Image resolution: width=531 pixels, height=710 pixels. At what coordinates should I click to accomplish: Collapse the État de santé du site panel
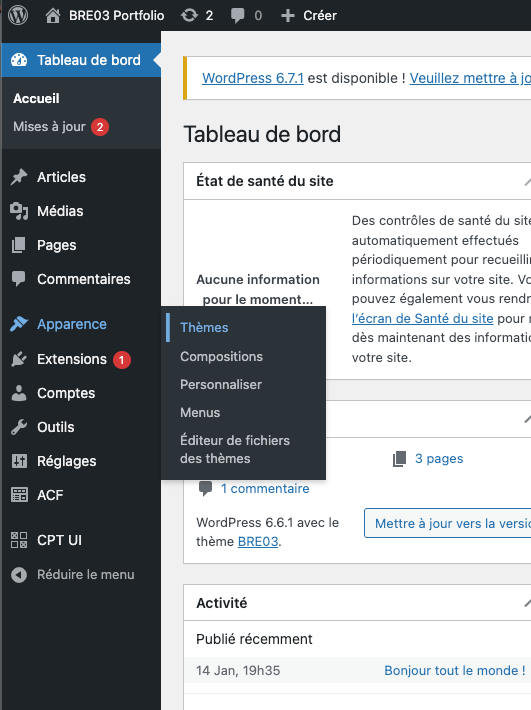click(x=527, y=182)
